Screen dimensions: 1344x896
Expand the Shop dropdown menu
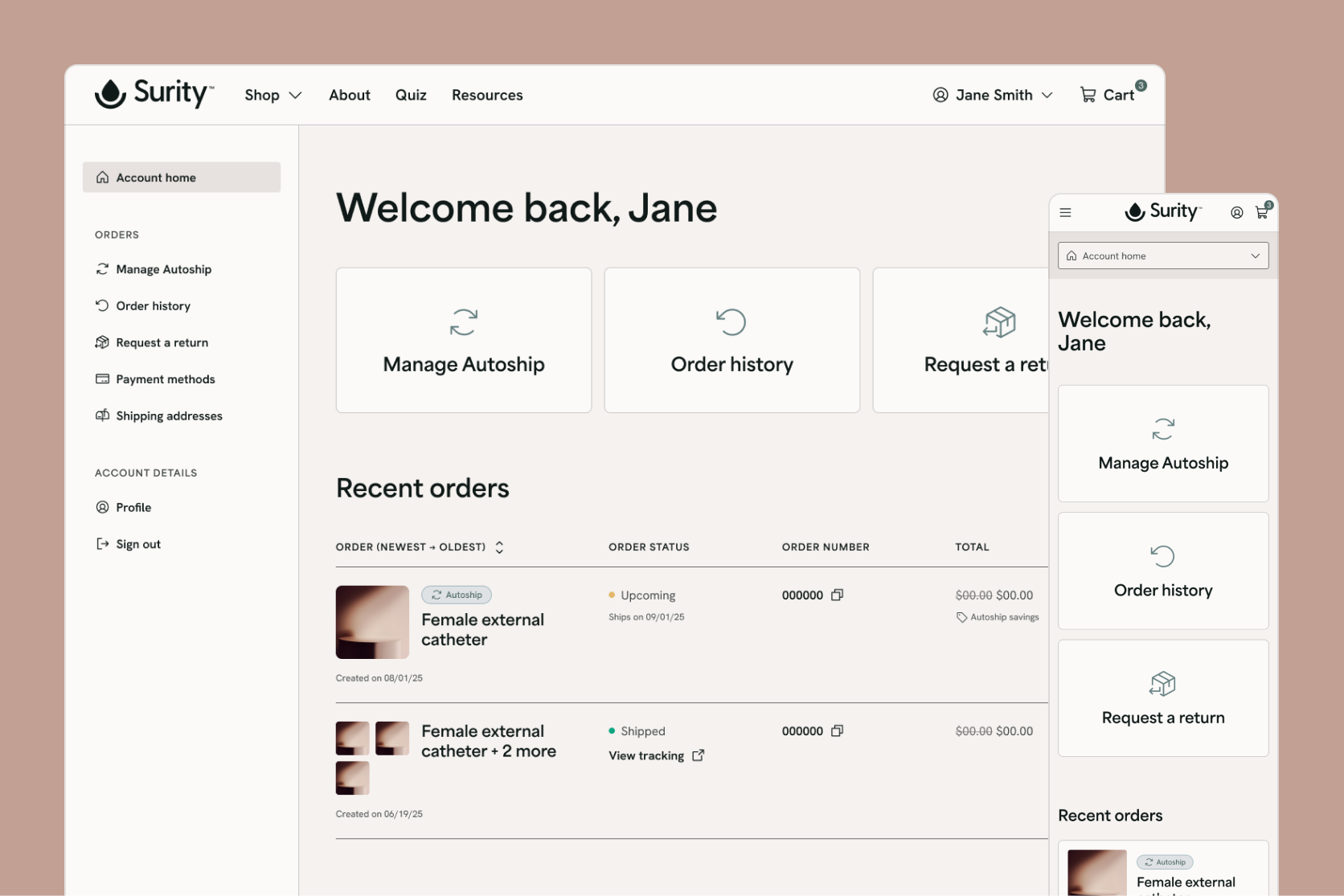[272, 95]
